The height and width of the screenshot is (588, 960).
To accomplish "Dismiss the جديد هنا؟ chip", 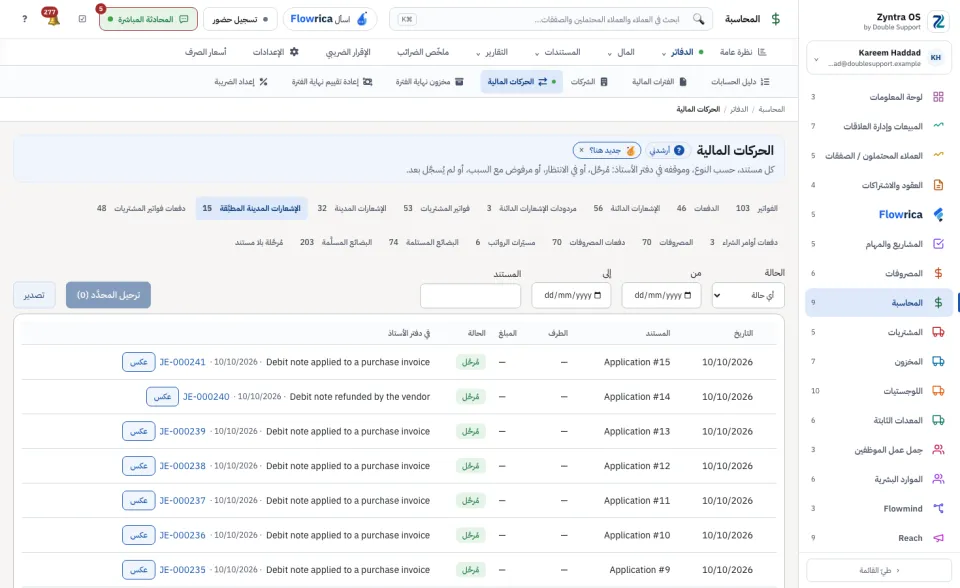I will (582, 150).
